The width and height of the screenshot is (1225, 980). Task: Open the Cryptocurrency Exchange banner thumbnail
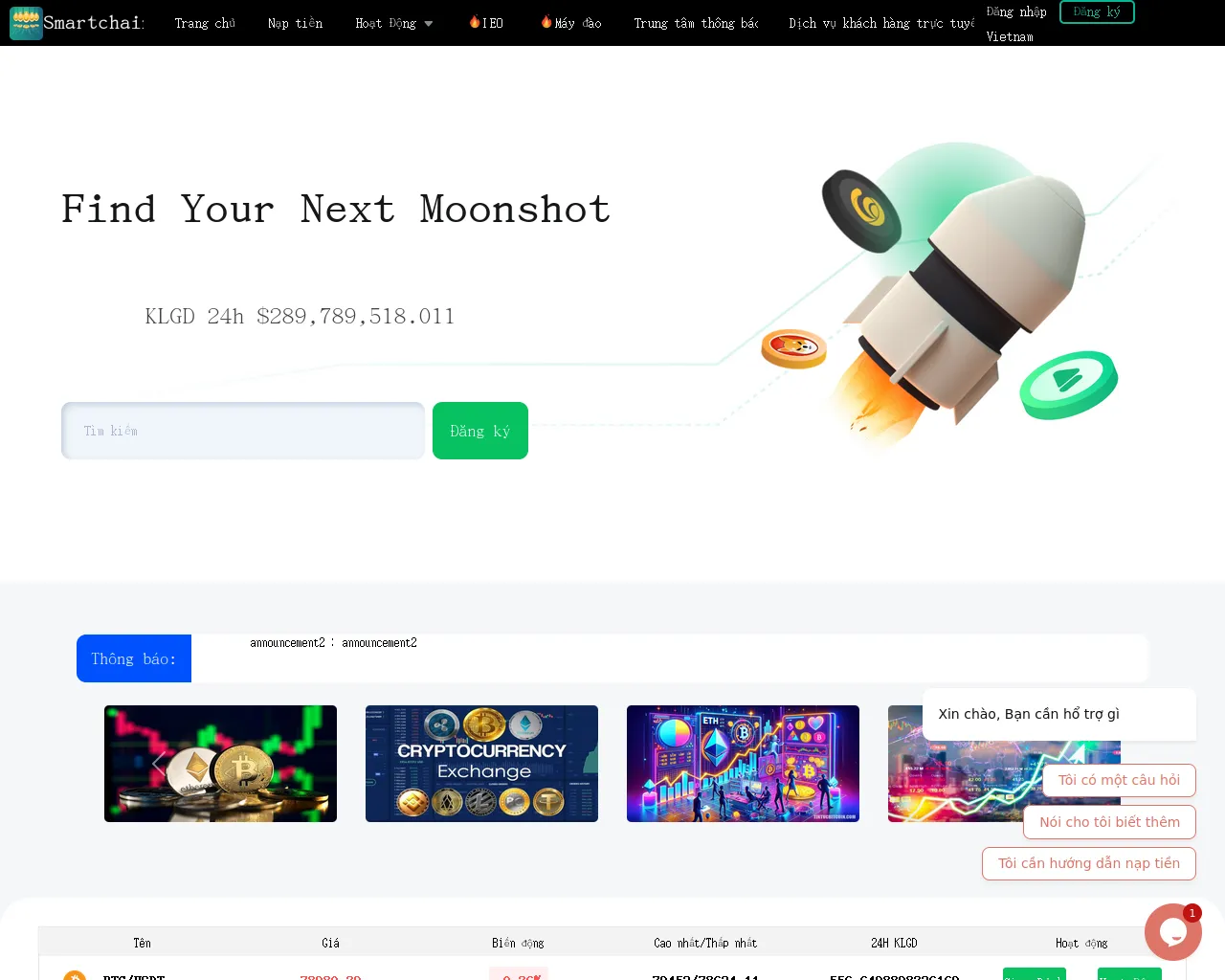coord(481,764)
